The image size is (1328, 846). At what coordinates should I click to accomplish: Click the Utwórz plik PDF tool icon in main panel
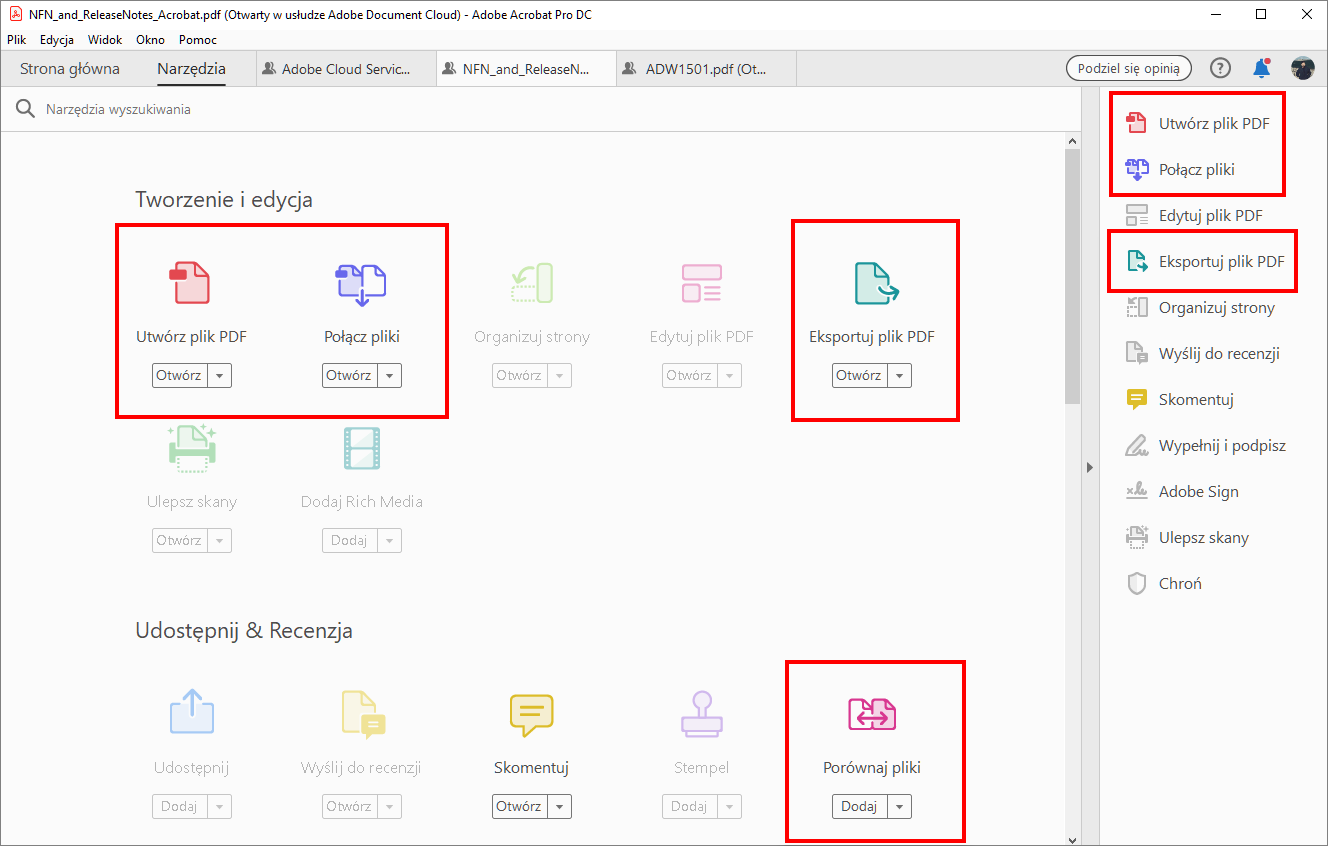(x=191, y=282)
